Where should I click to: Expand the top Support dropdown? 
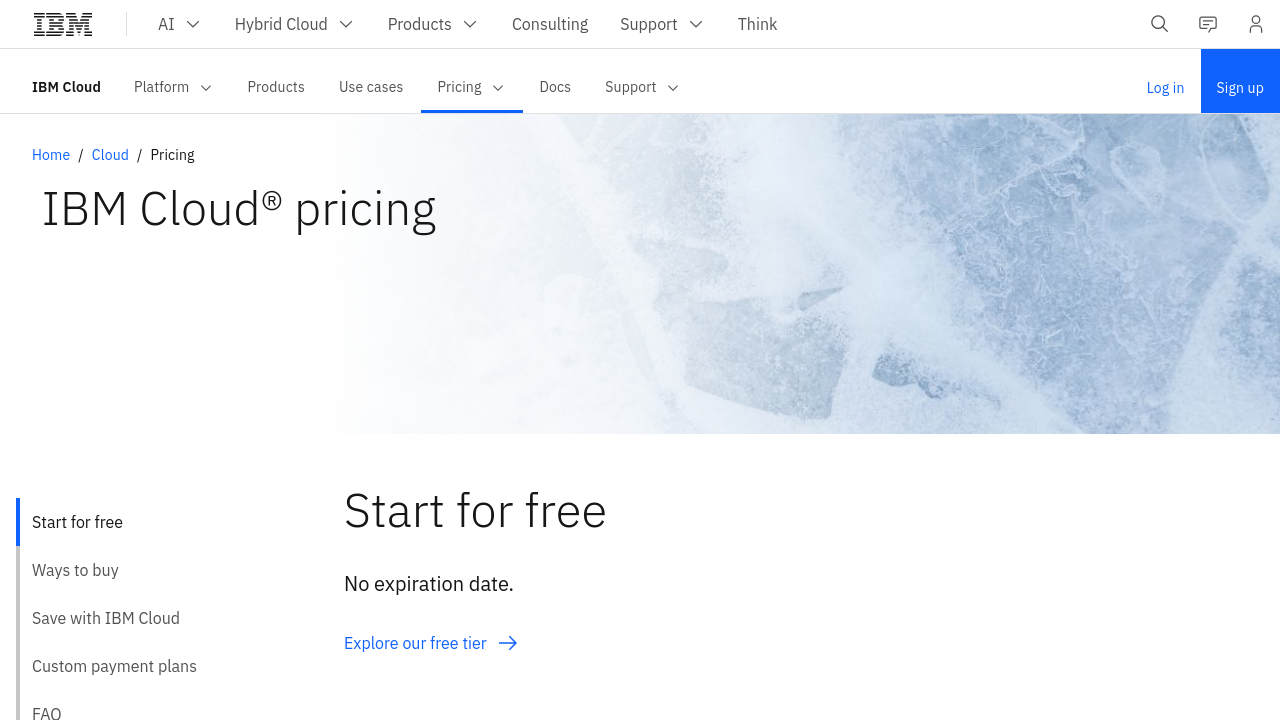[661, 24]
